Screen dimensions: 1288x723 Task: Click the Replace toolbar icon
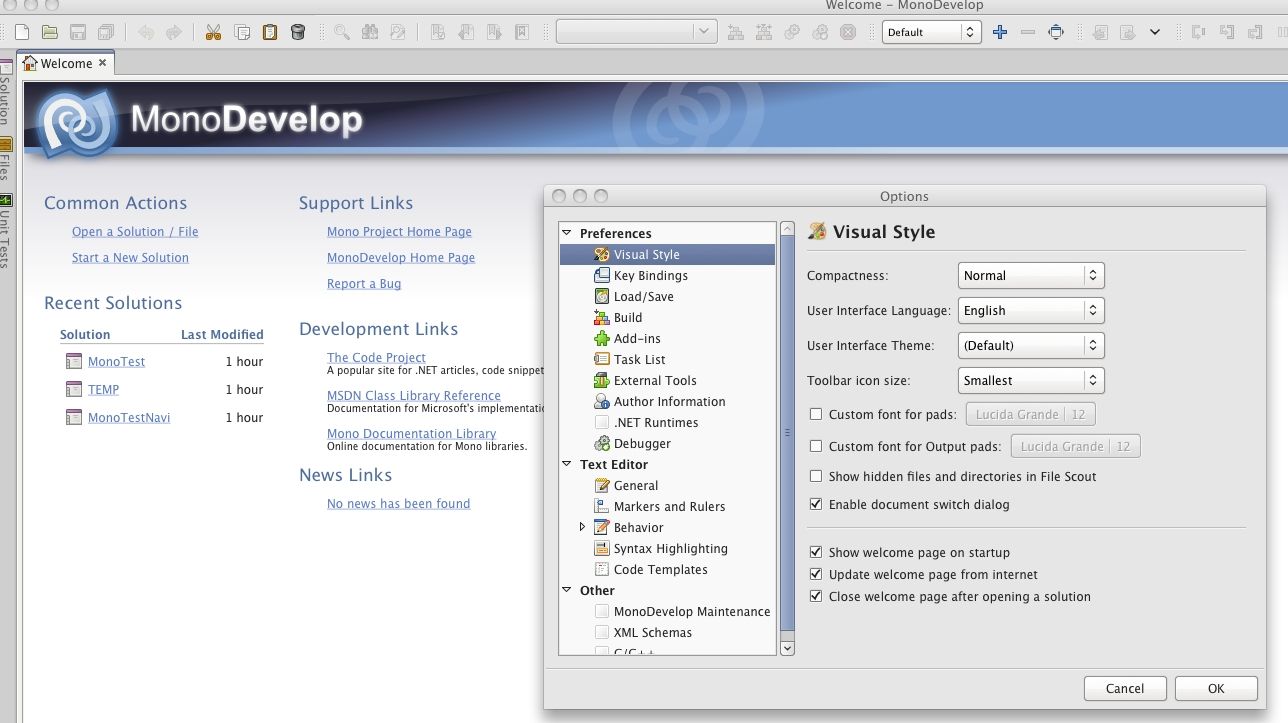point(398,32)
